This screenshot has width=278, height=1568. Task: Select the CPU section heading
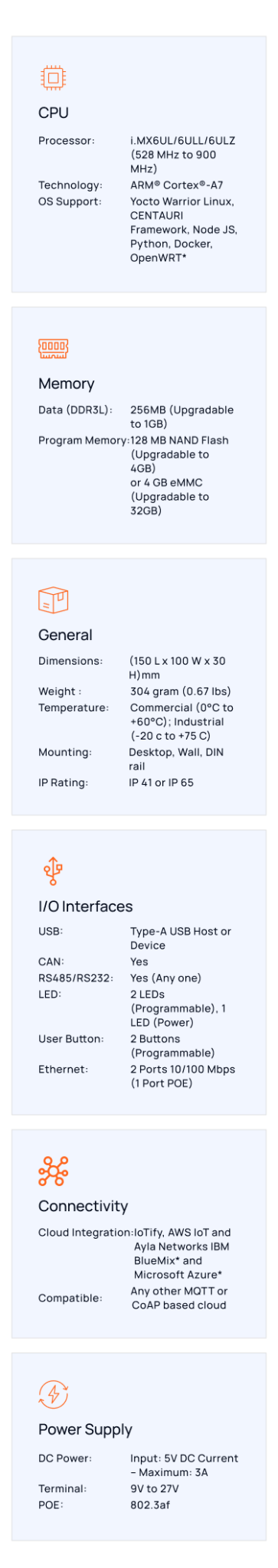(54, 113)
